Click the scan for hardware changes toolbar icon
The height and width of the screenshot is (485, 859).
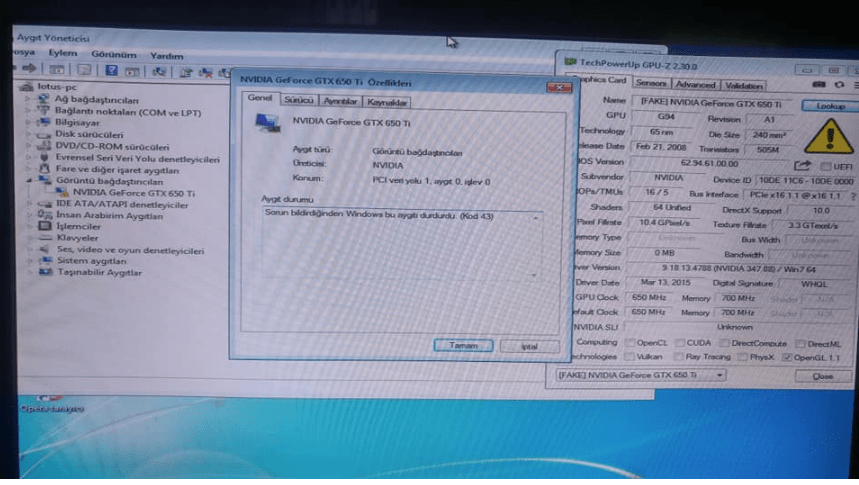pyautogui.click(x=159, y=72)
